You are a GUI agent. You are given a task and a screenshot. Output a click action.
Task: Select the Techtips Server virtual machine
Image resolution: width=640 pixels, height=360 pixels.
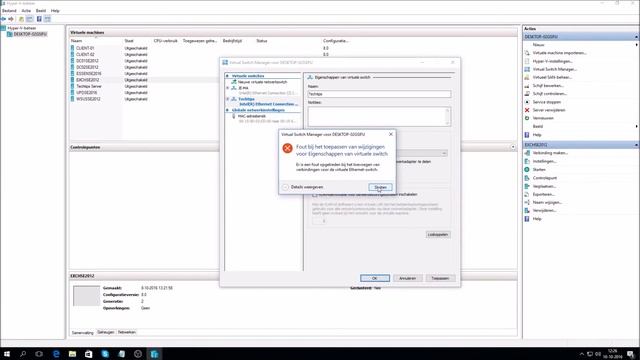tap(89, 86)
